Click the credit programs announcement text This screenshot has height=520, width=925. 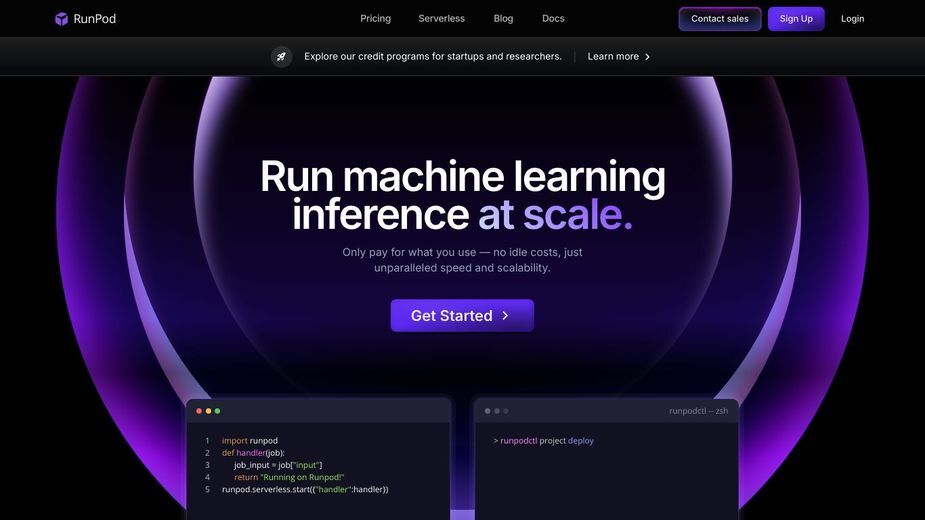pos(433,57)
